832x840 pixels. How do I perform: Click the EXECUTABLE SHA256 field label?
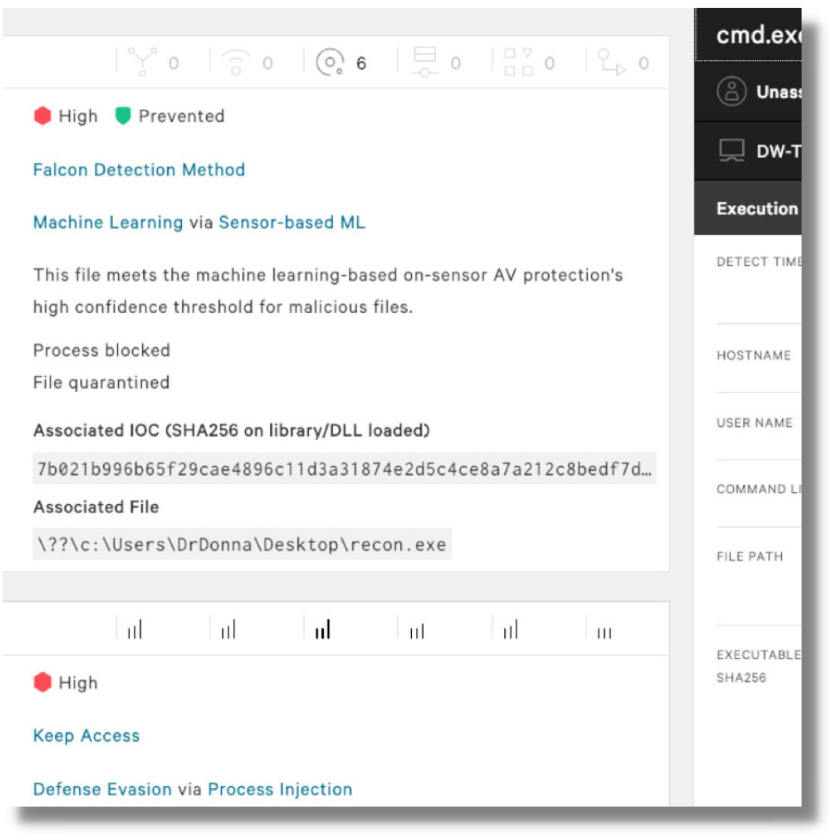(759, 666)
